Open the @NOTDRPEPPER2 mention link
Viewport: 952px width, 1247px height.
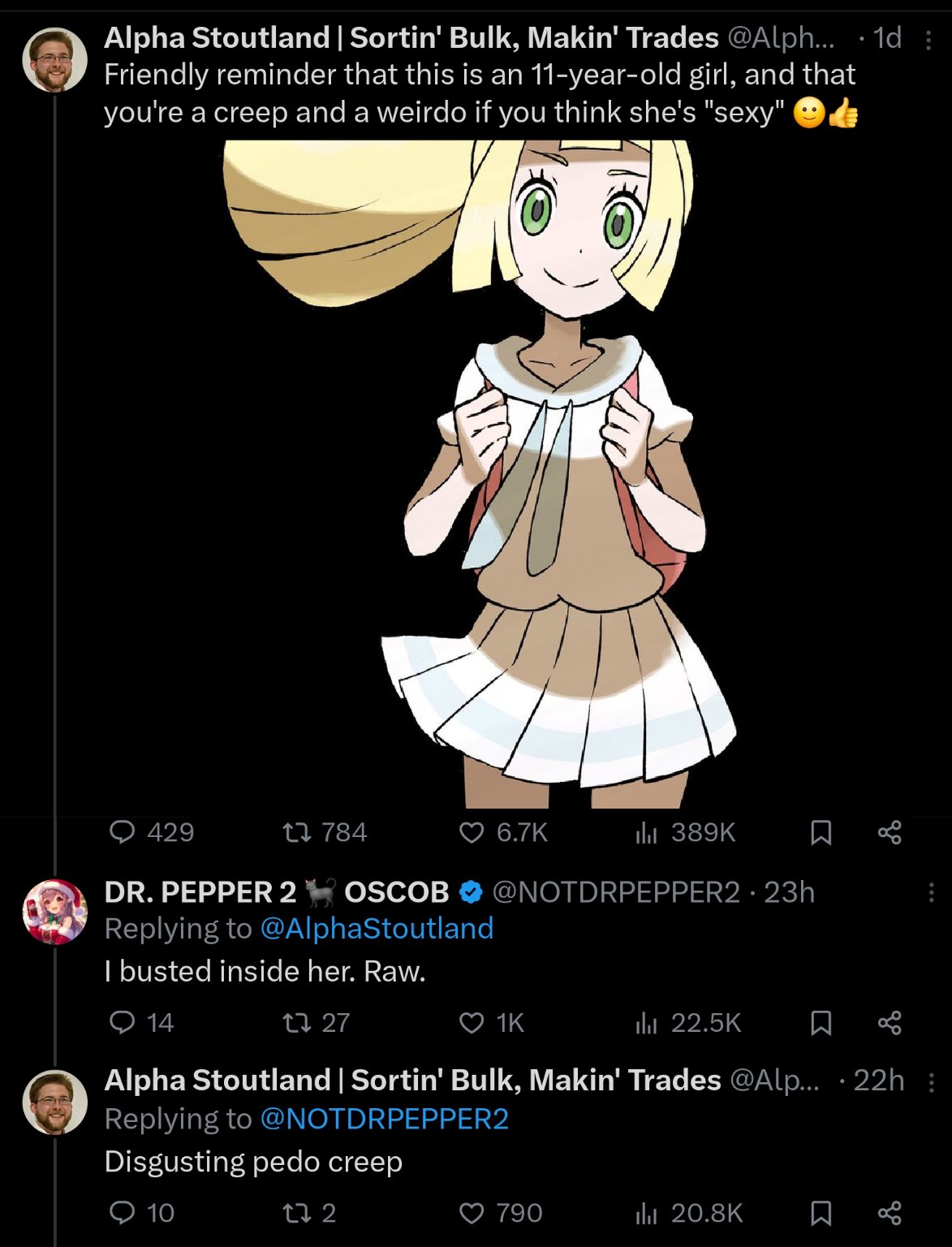(x=384, y=1119)
